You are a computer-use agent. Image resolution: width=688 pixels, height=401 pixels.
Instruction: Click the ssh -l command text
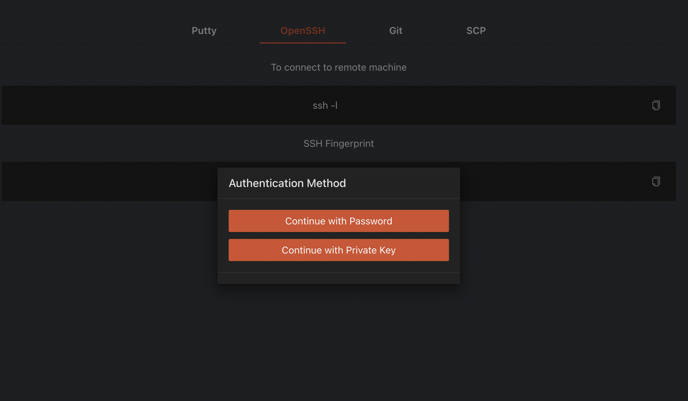point(325,105)
